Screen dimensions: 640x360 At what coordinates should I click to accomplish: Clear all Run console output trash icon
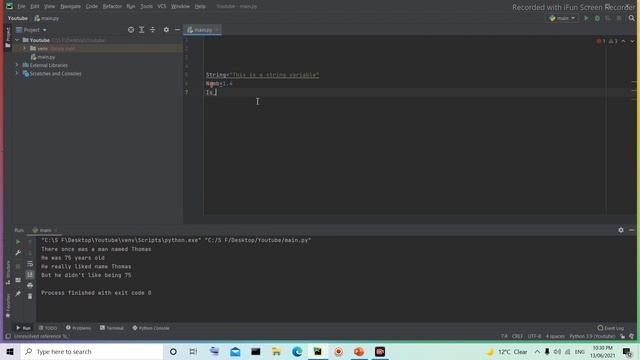coord(30,296)
